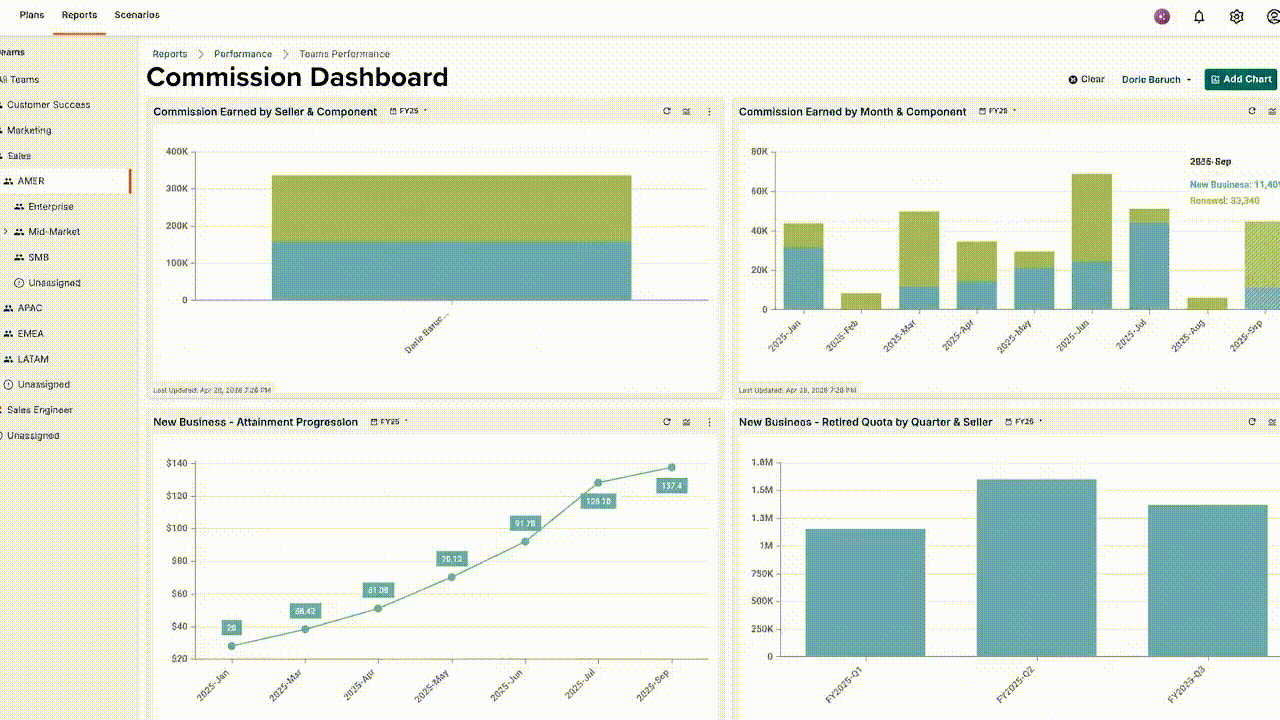
Task: Open fiscal year dropdown on Retired Quota chart
Action: [x=1024, y=422]
